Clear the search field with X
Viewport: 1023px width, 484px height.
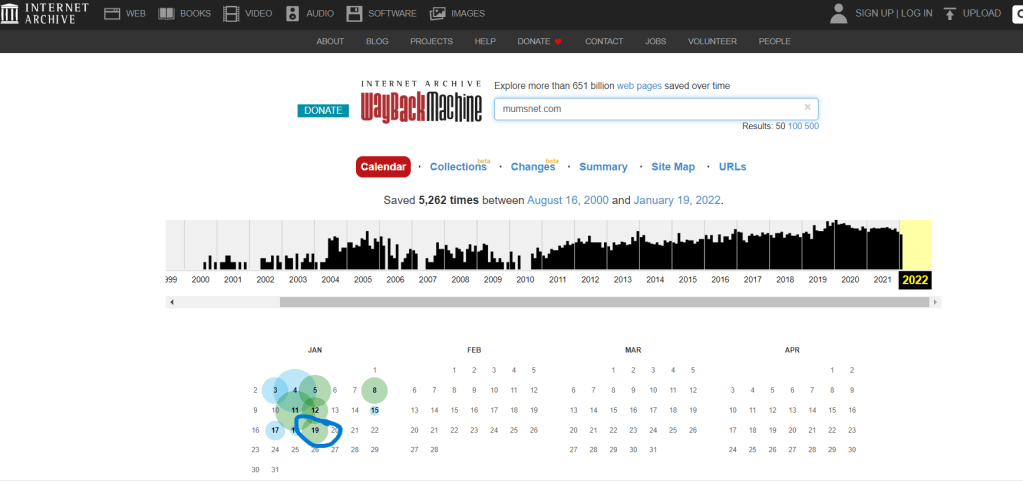point(807,107)
